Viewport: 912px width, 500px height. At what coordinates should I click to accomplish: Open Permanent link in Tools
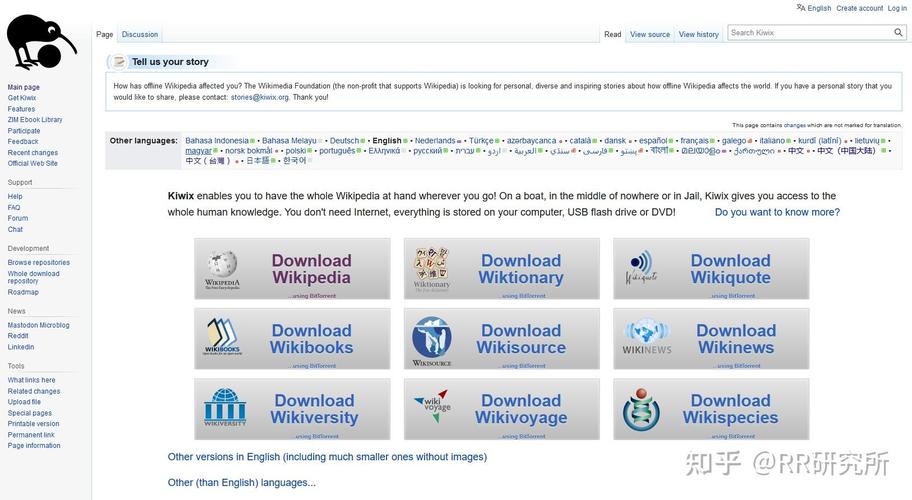click(31, 434)
